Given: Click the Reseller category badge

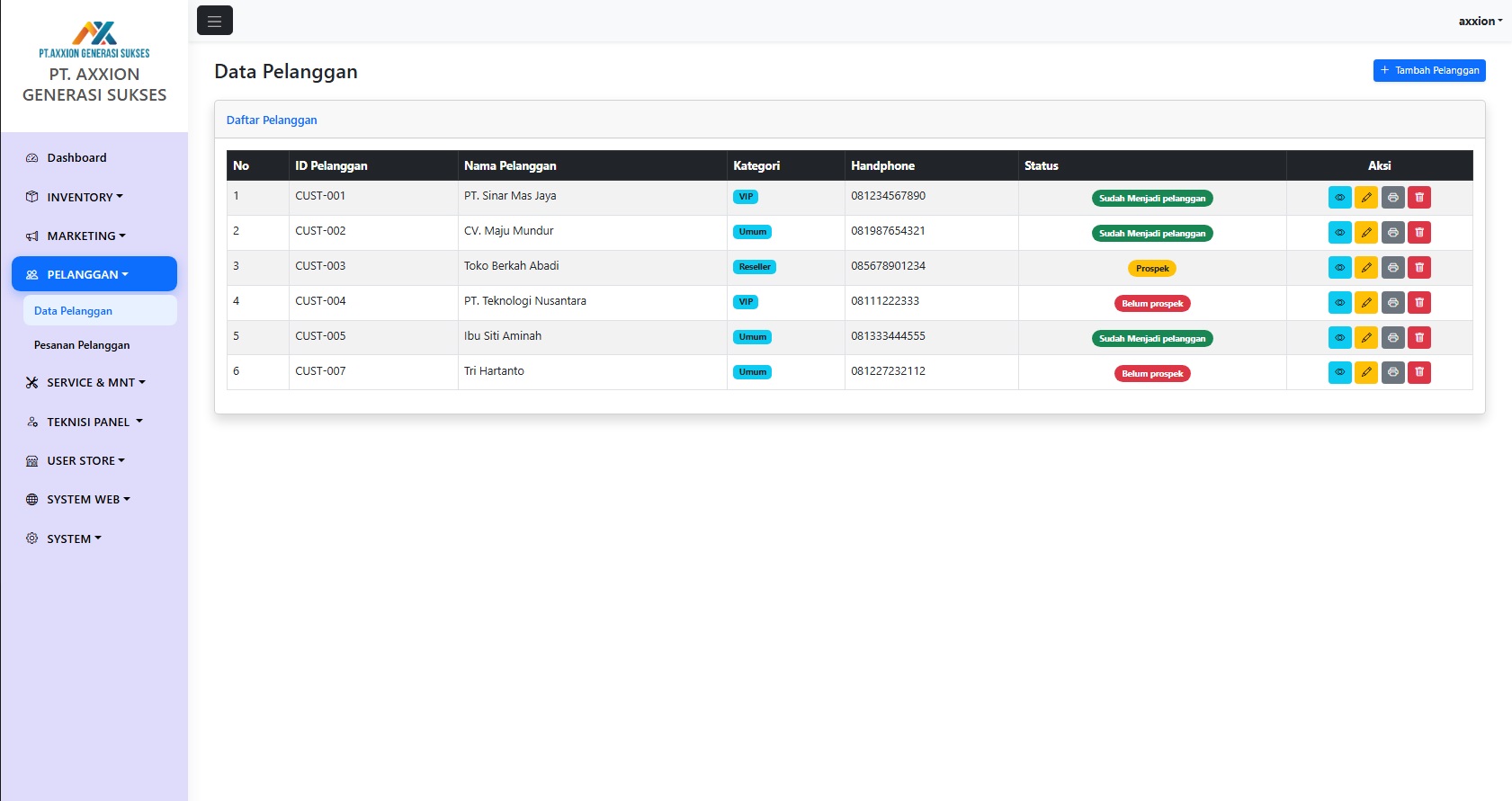Looking at the screenshot, I should (x=755, y=267).
